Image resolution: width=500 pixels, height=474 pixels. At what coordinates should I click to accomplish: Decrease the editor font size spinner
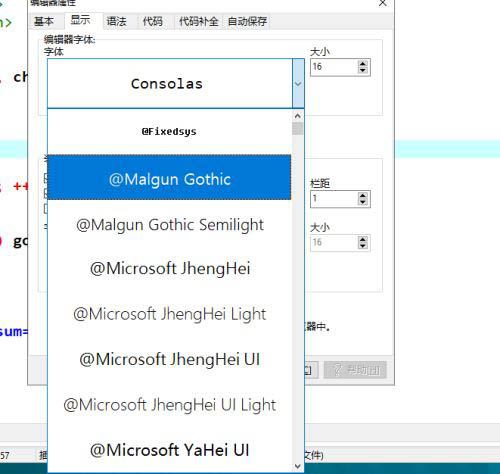pyautogui.click(x=362, y=70)
